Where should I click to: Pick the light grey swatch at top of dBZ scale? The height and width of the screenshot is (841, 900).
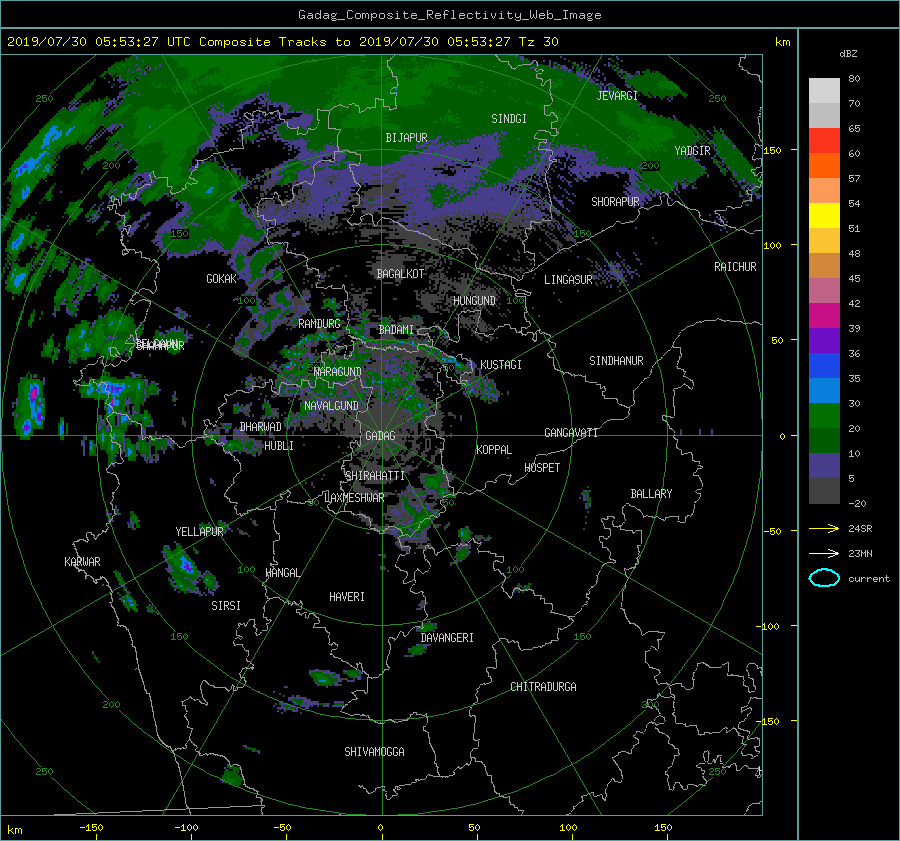click(x=824, y=90)
